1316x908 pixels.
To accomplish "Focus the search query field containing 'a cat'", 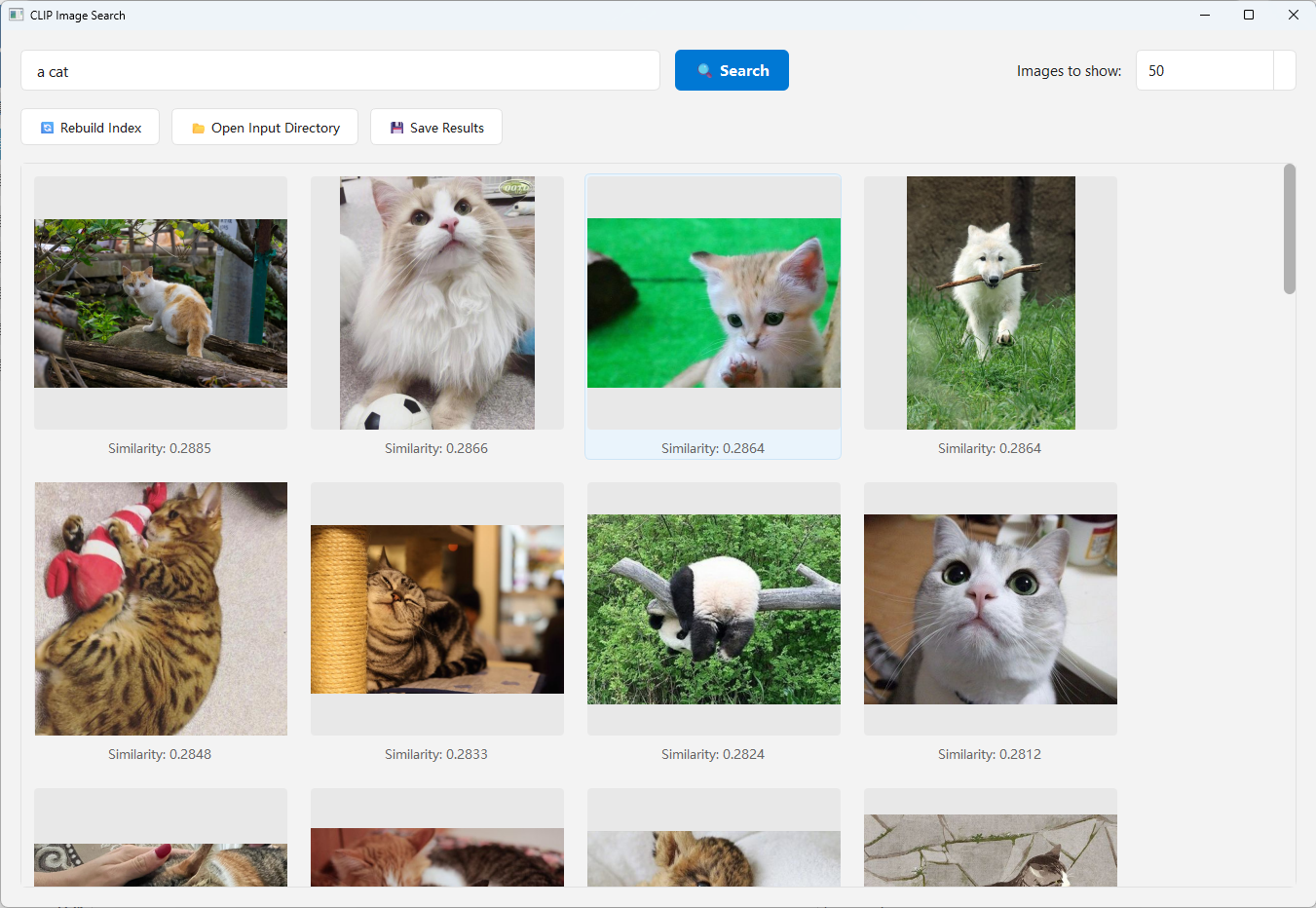I will point(340,70).
